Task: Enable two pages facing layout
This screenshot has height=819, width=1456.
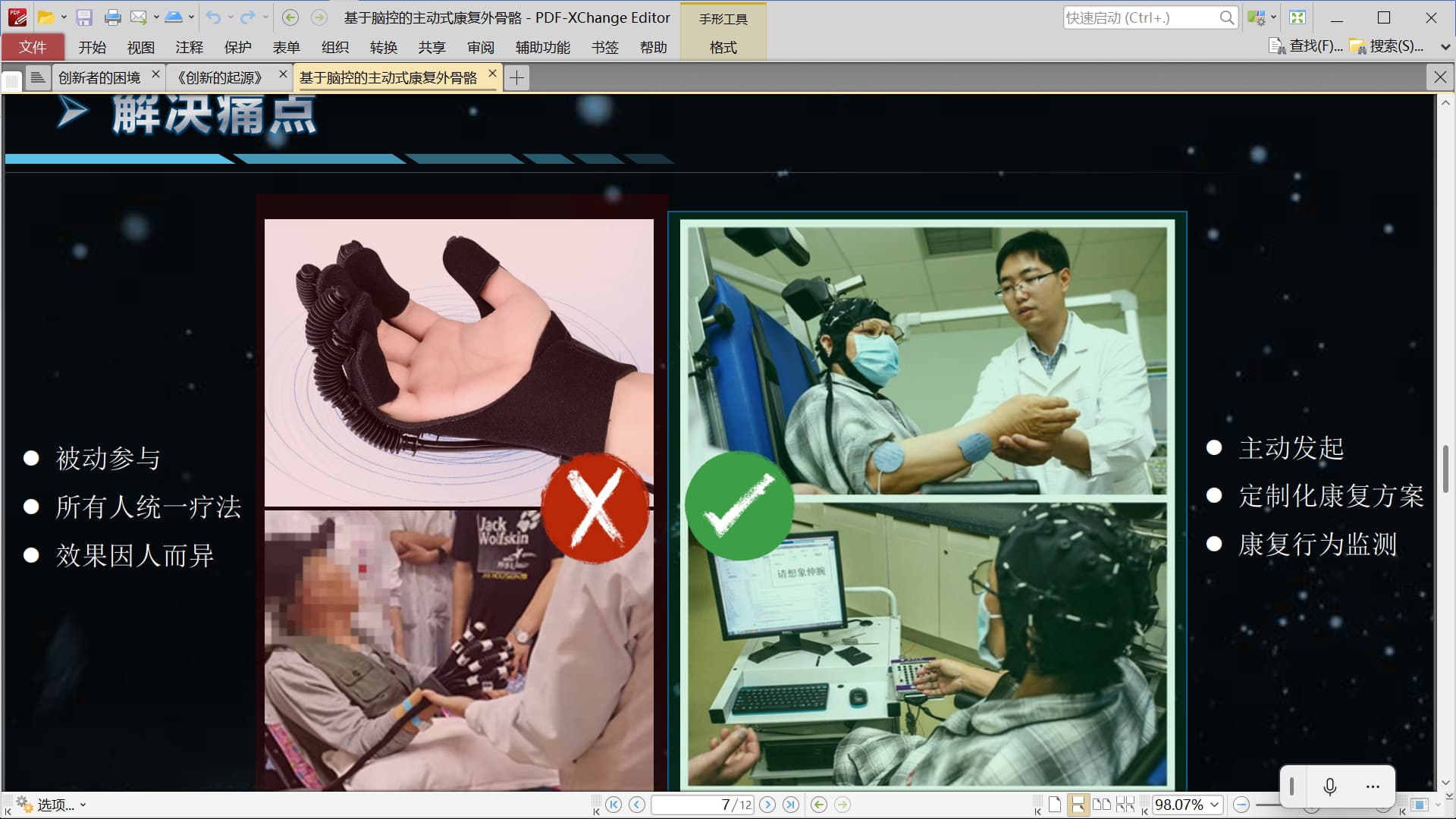Action: pyautogui.click(x=1101, y=805)
